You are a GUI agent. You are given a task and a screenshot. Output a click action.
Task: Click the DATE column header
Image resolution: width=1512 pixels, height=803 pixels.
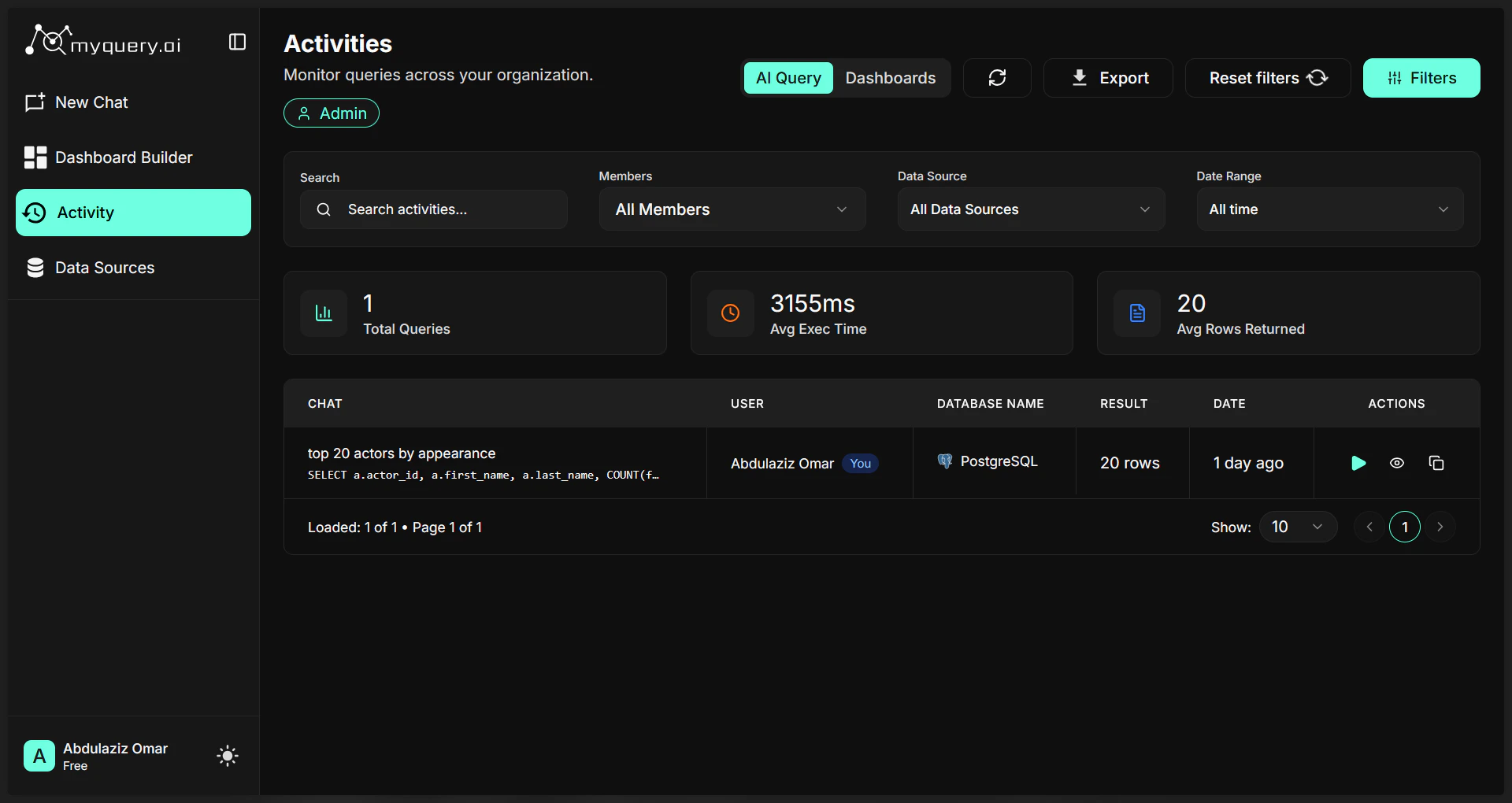(1229, 404)
